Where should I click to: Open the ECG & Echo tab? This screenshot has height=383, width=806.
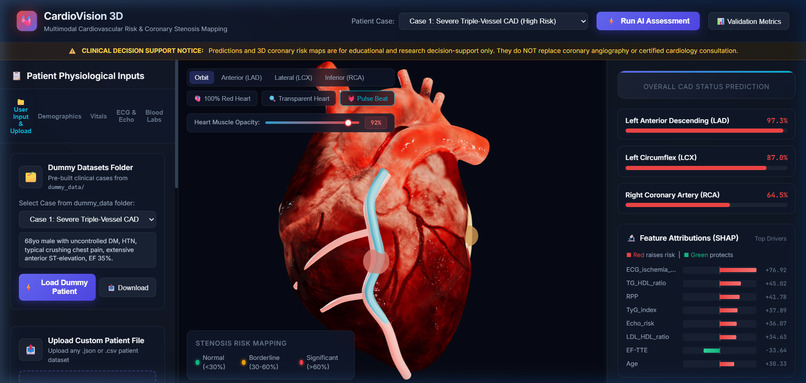click(126, 116)
